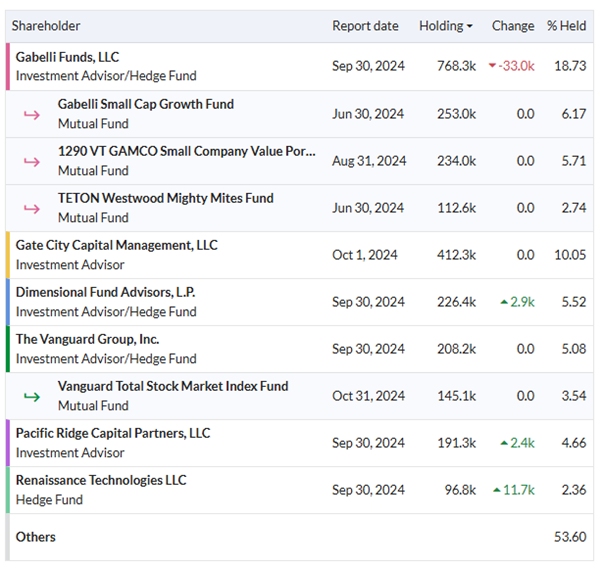Click change value 2.4k
Viewport: 602px width, 566px height.
point(522,443)
